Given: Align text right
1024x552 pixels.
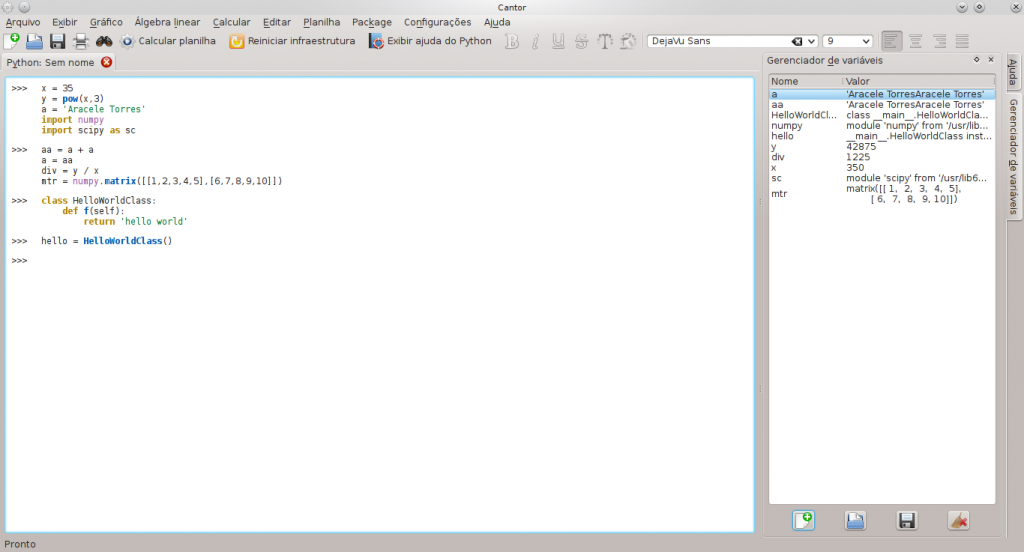Looking at the screenshot, I should (939, 41).
